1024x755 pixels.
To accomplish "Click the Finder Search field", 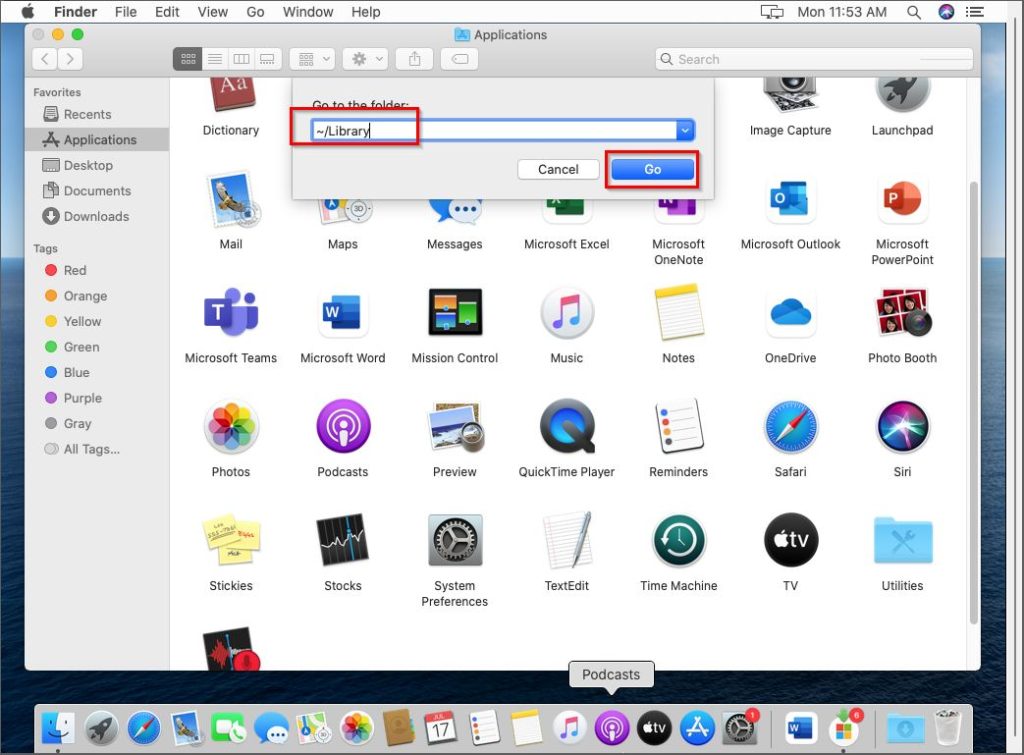I will (x=814, y=59).
